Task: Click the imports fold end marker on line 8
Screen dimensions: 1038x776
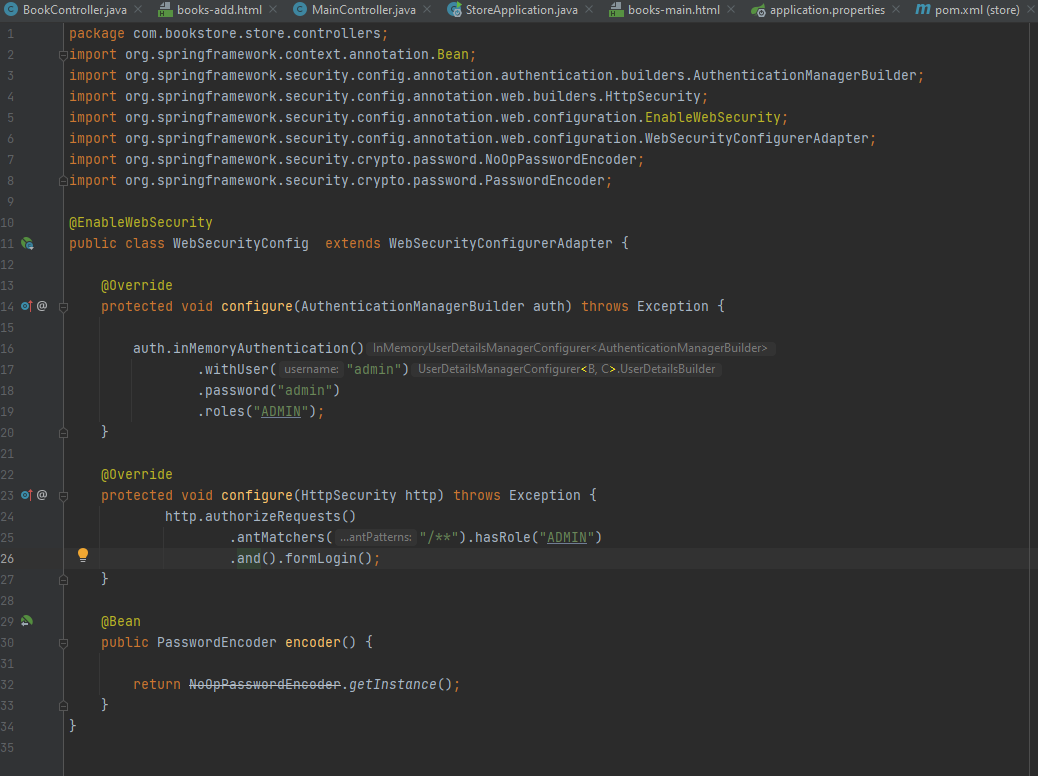Action: [64, 181]
